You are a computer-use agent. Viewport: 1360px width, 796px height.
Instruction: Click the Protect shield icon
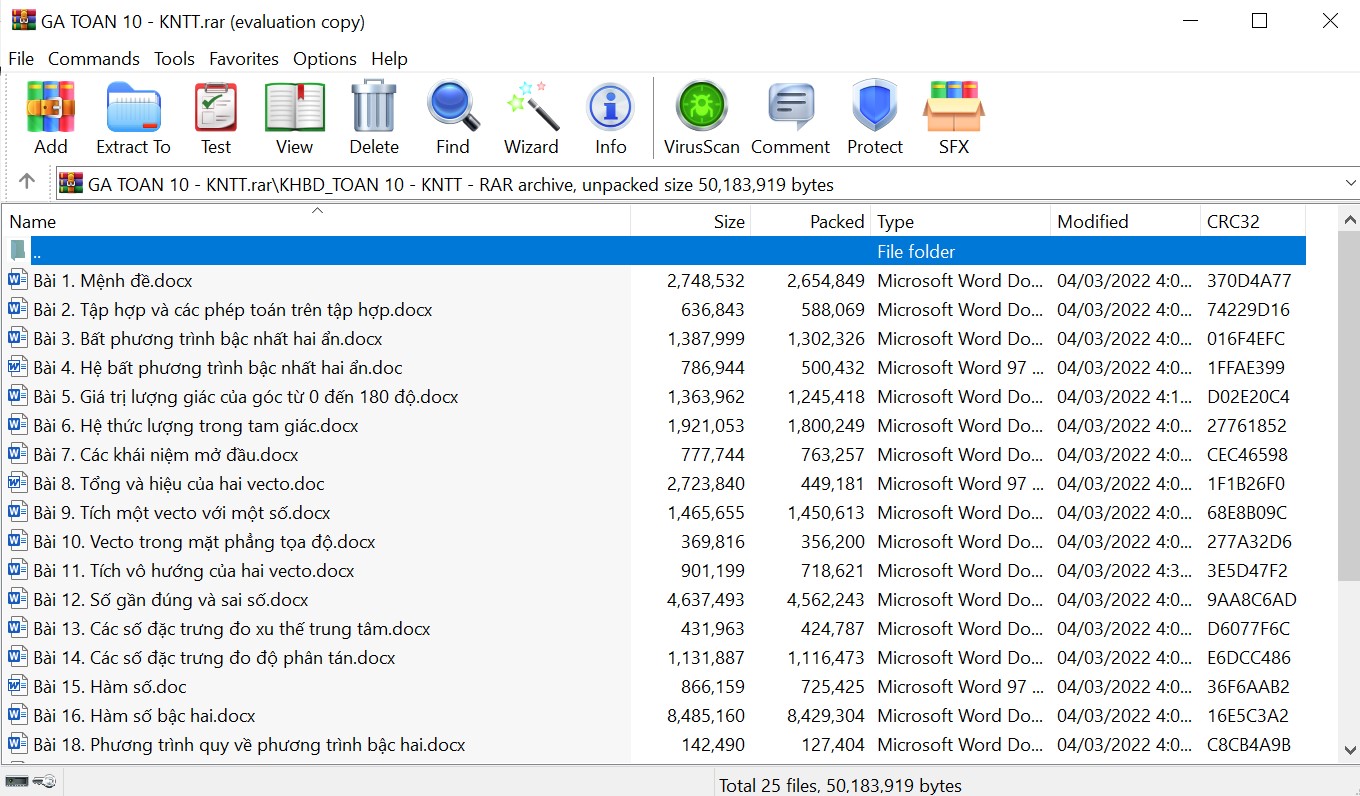tap(875, 118)
